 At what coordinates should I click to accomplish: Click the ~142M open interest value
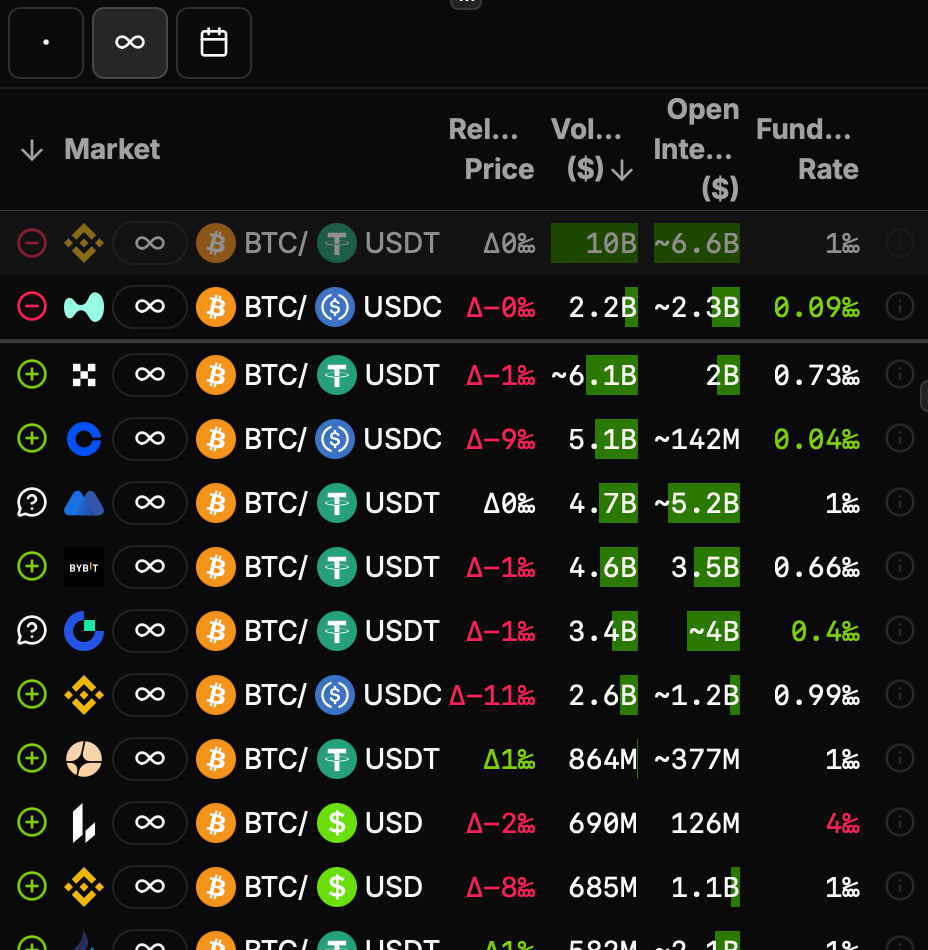(697, 439)
